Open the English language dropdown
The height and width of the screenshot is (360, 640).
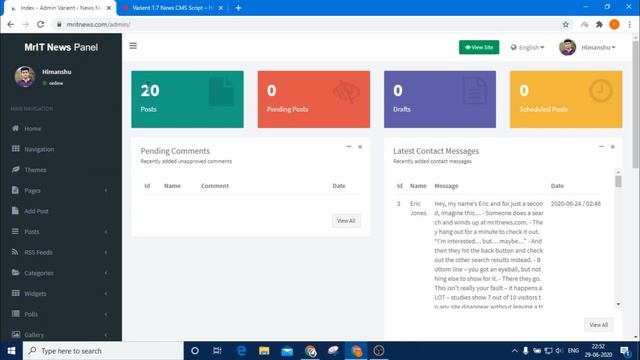(x=527, y=47)
